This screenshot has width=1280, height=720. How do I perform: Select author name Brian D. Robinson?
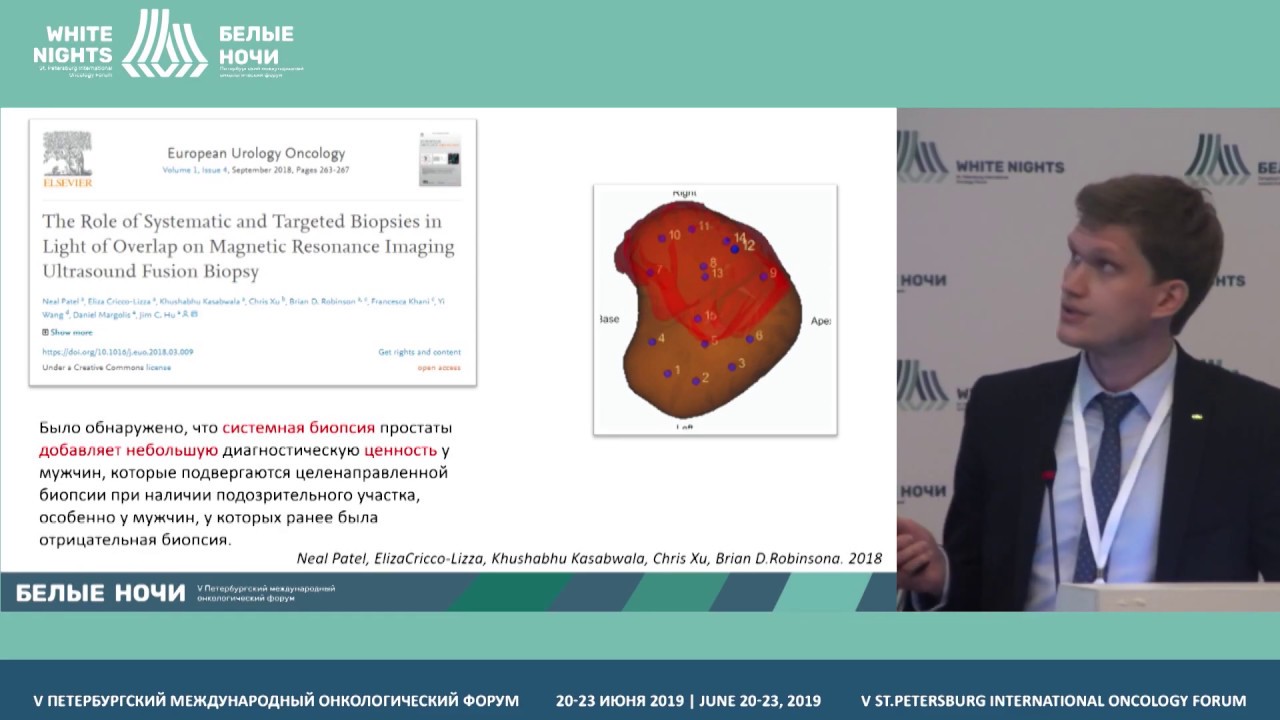tap(322, 301)
